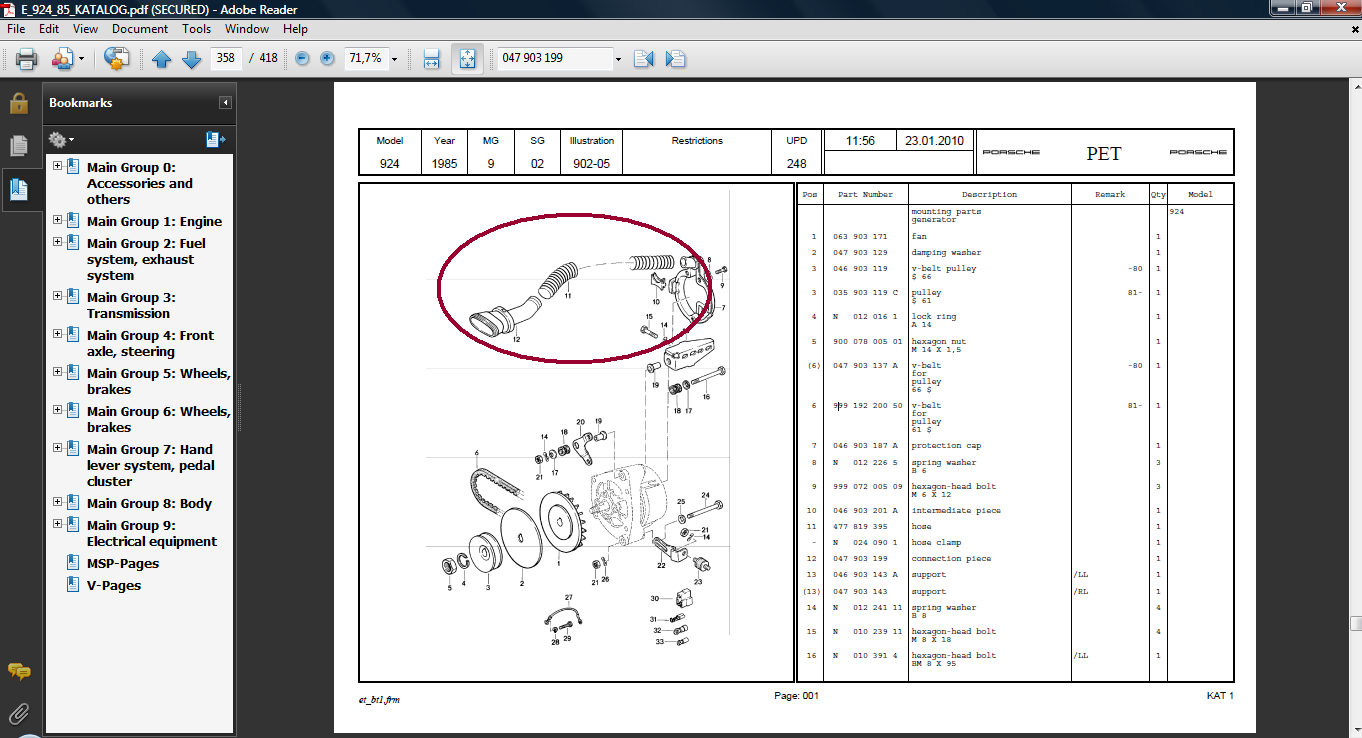
Task: Select bookmark Main Group 6: Wheels, brakes
Action: click(159, 419)
